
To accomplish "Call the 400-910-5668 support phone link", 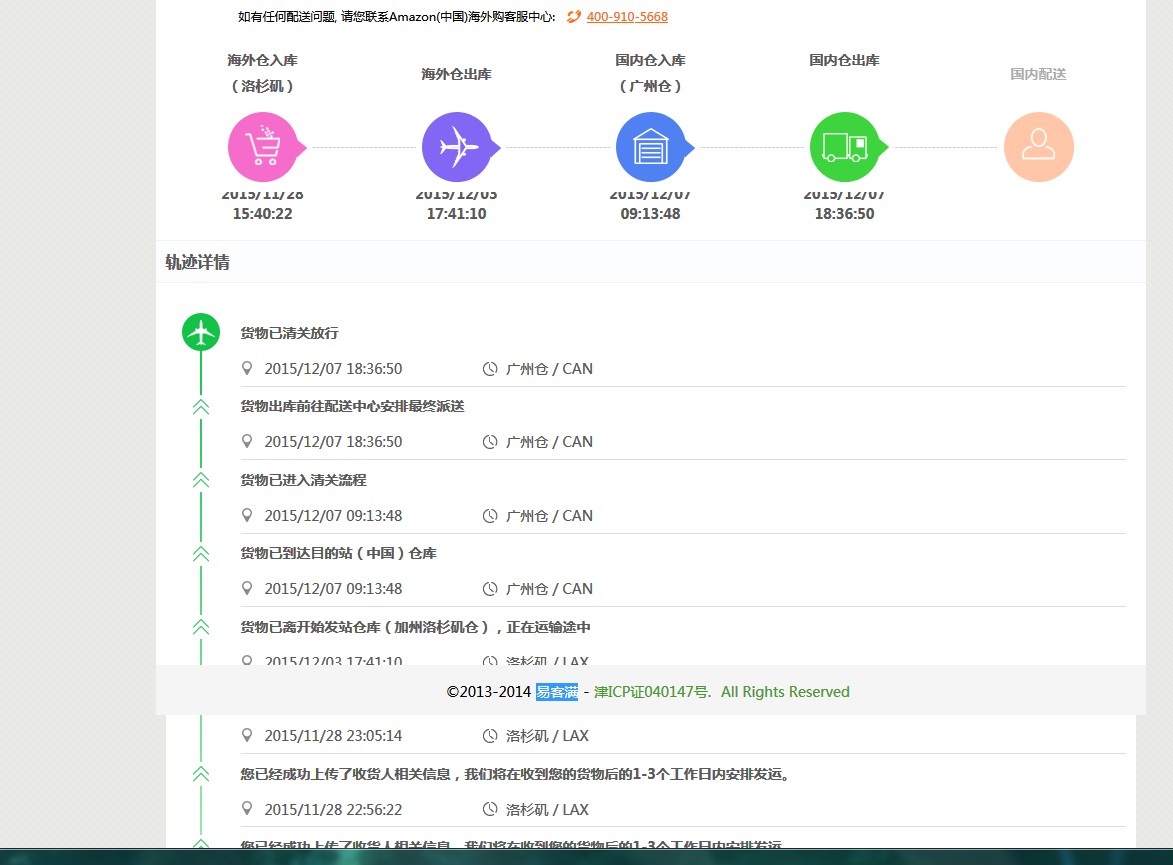I will point(627,16).
